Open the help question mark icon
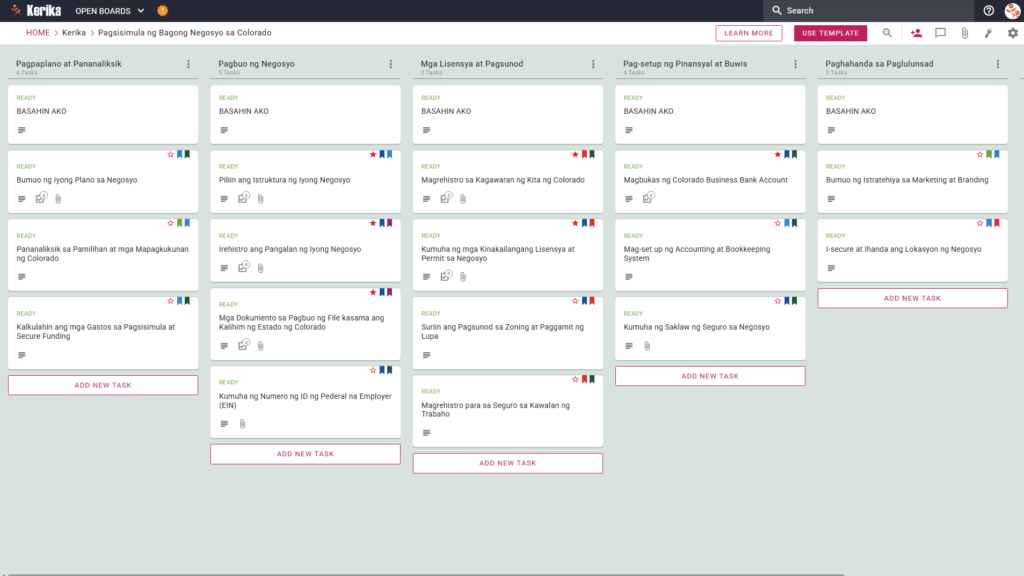 point(989,10)
